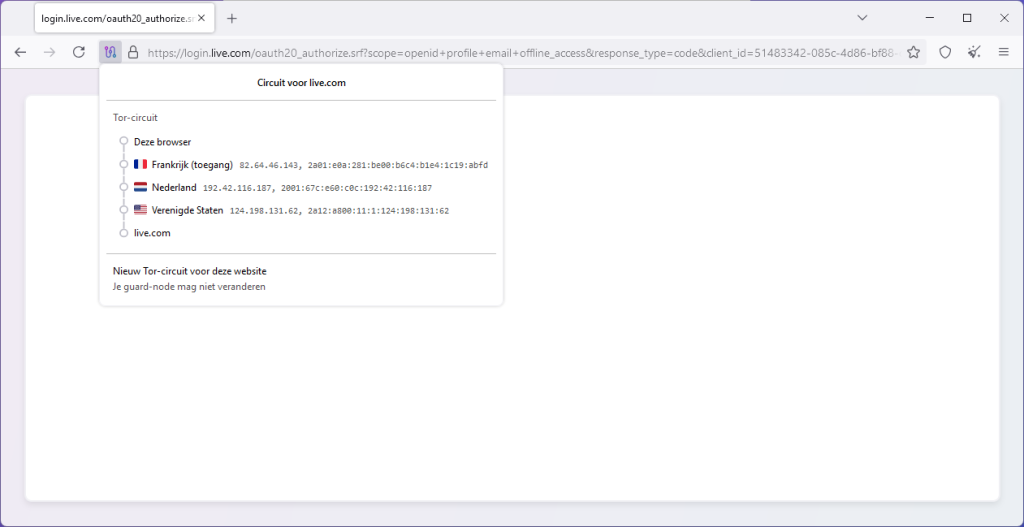This screenshot has width=1024, height=527.
Task: Click the padlock site security icon
Action: [133, 52]
